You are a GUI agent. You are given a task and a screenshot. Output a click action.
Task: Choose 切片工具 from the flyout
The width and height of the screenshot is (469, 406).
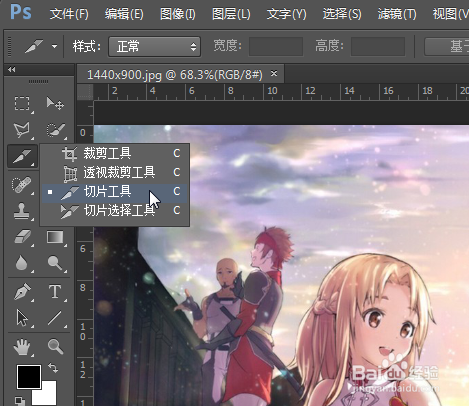pyautogui.click(x=115, y=192)
